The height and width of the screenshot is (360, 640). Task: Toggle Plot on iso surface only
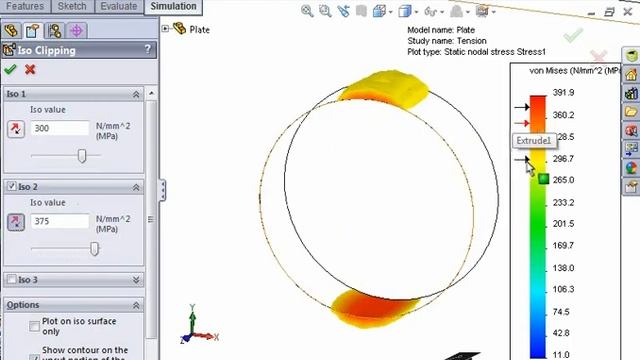pyautogui.click(x=34, y=326)
